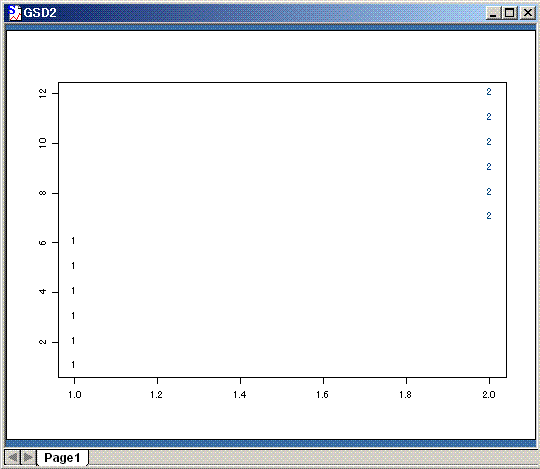Go to next page arrow
Image resolution: width=540 pixels, height=469 pixels.
coord(28,457)
